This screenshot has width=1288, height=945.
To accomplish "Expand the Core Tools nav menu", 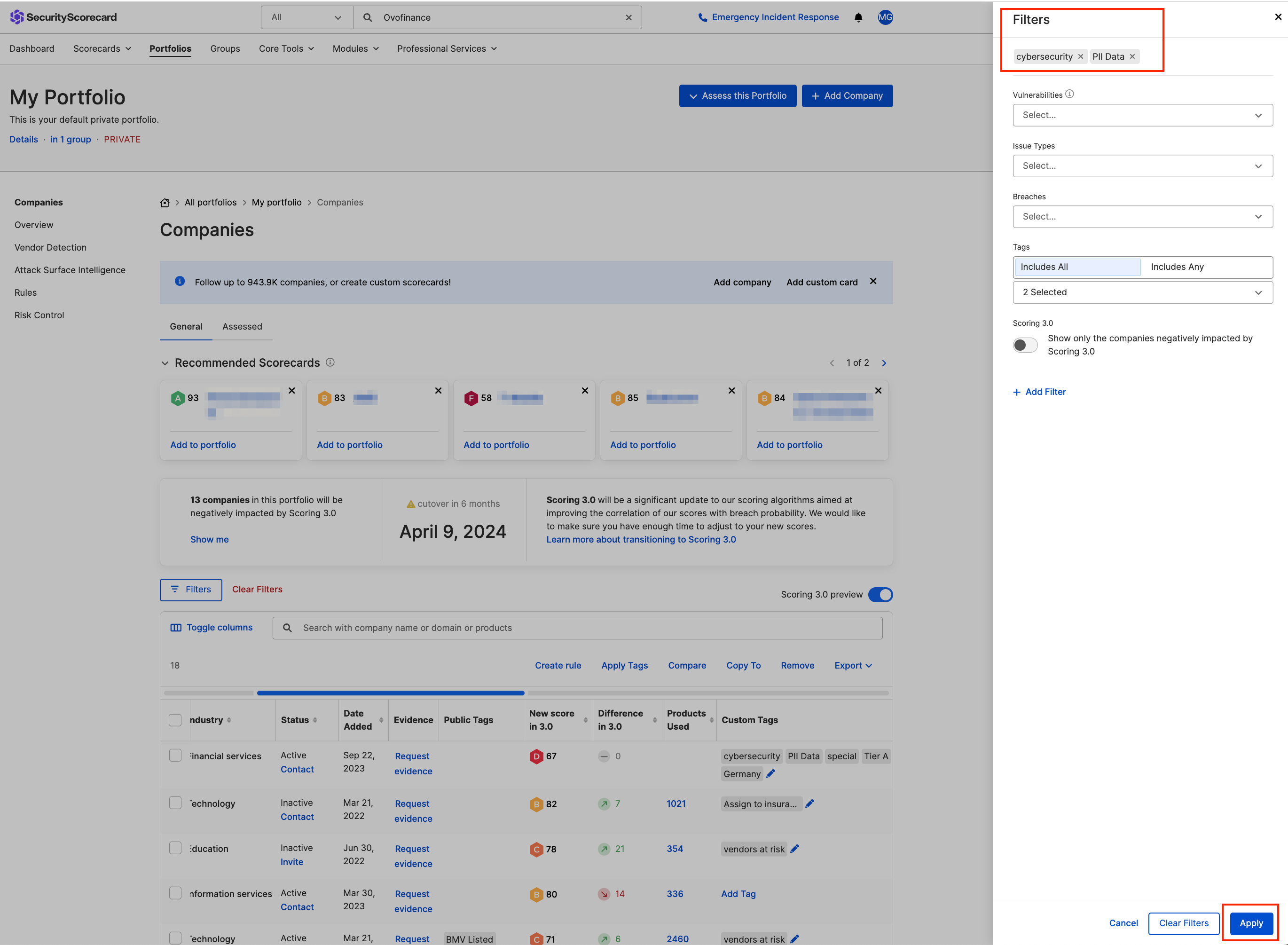I will (x=286, y=48).
